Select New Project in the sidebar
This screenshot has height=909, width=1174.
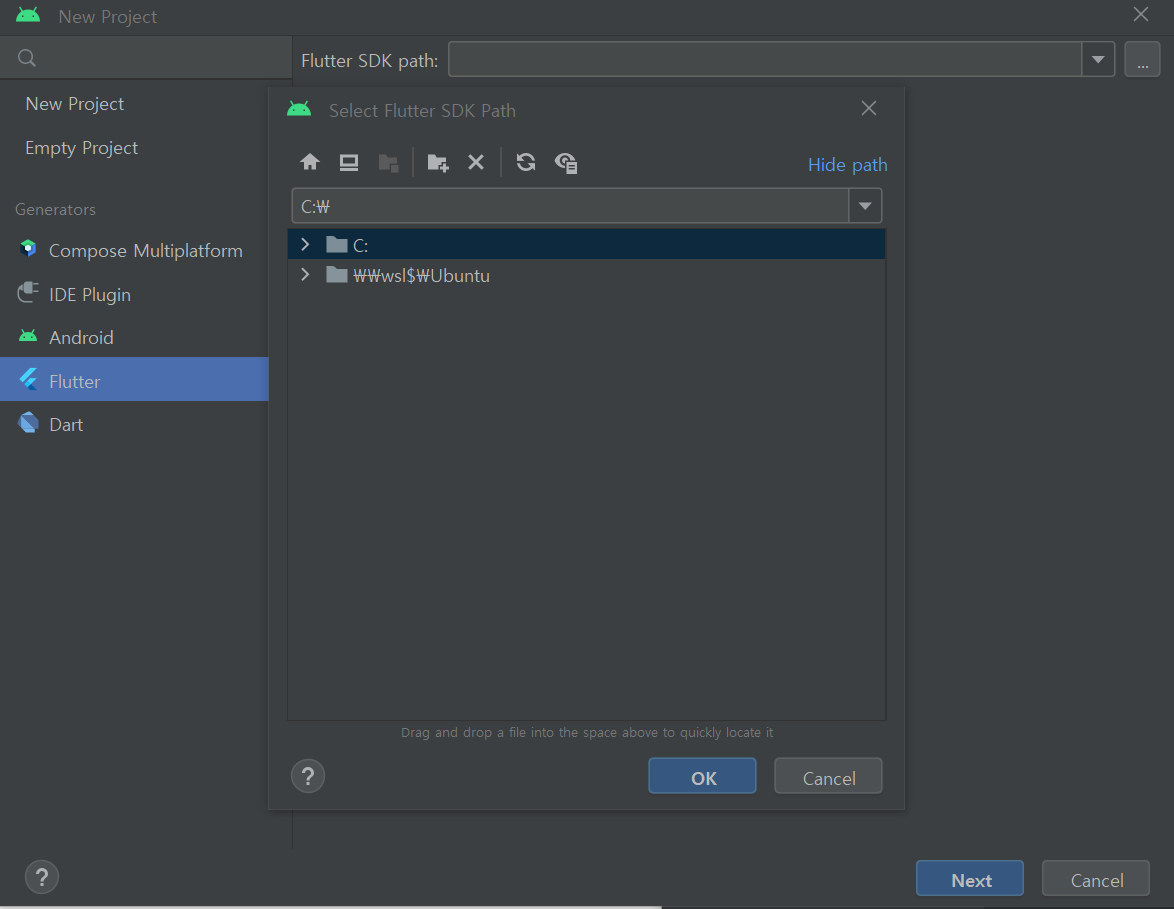pyautogui.click(x=75, y=104)
